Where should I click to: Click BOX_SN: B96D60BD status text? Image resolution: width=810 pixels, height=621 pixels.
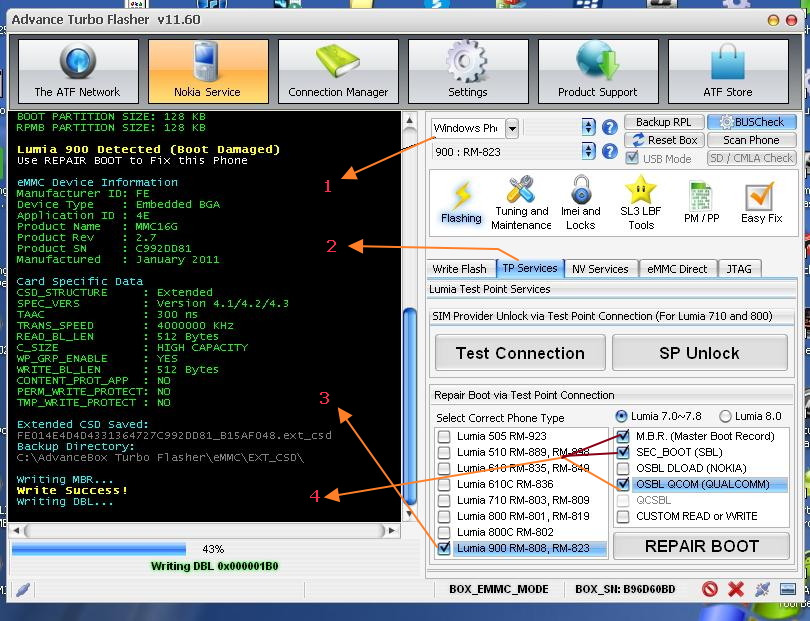tap(625, 589)
